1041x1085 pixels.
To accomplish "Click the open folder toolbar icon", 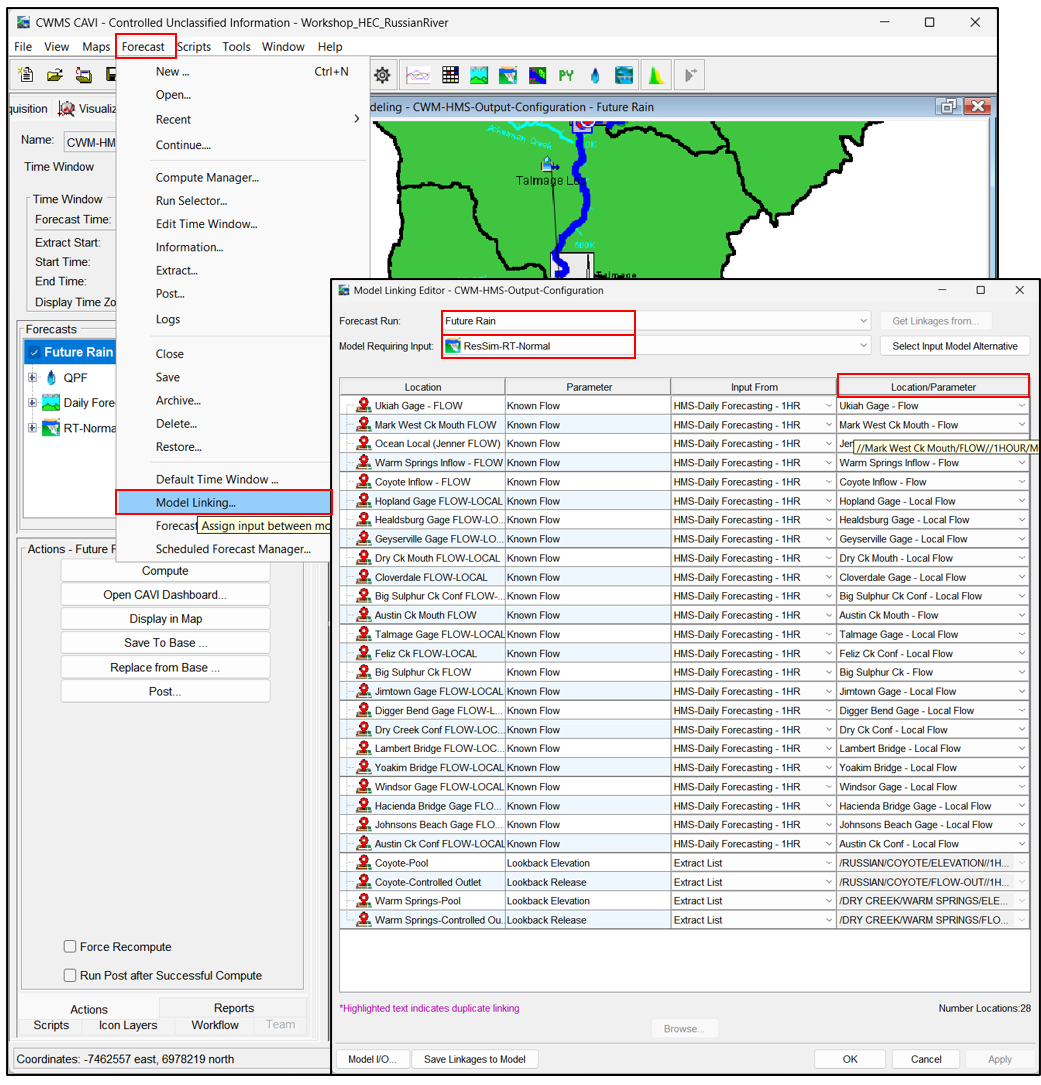I will tap(55, 75).
